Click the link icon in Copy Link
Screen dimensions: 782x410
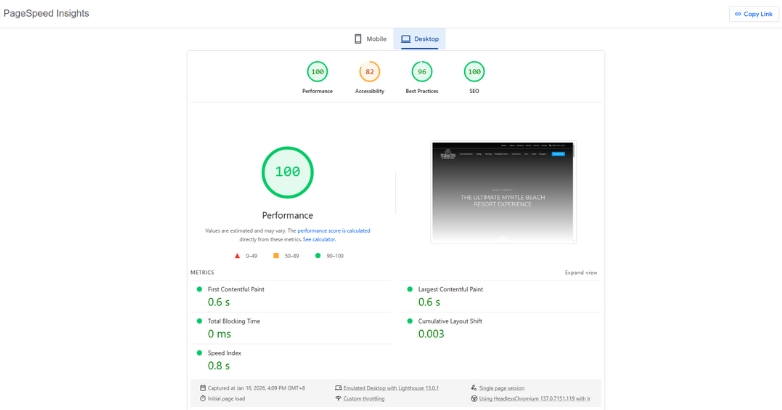[x=738, y=14]
